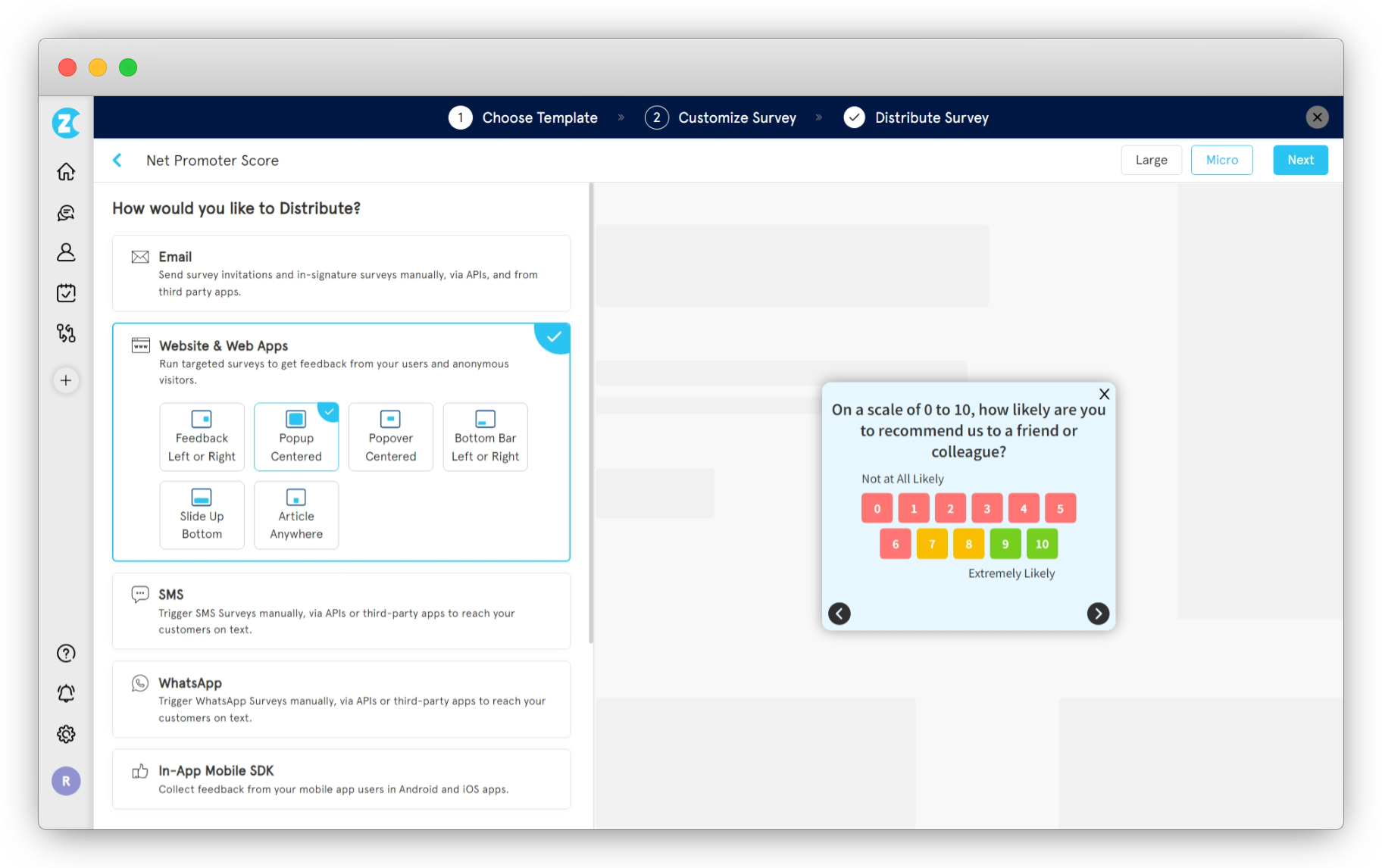Open the calendar tasks icon in sidebar
This screenshot has width=1382, height=868.
point(66,293)
